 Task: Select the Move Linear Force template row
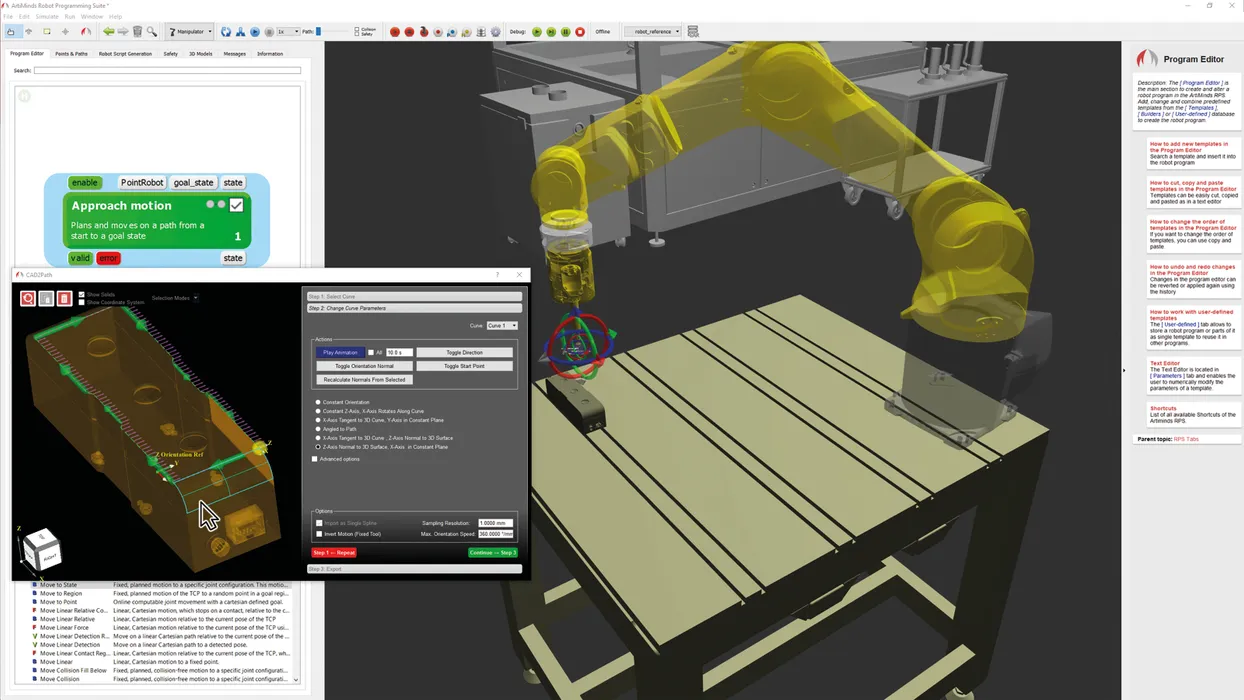click(x=160, y=628)
